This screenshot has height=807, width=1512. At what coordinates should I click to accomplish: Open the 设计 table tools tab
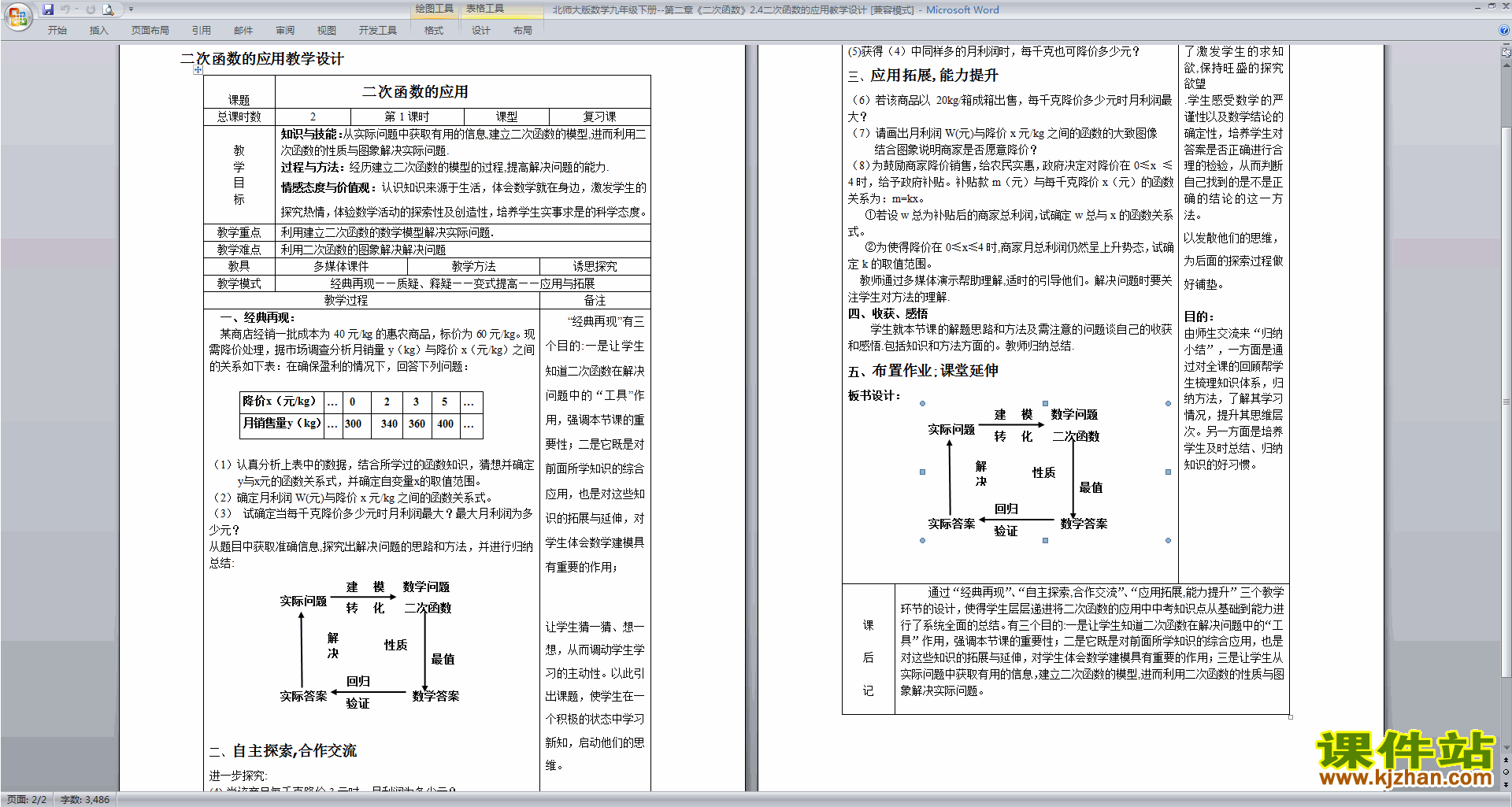480,30
